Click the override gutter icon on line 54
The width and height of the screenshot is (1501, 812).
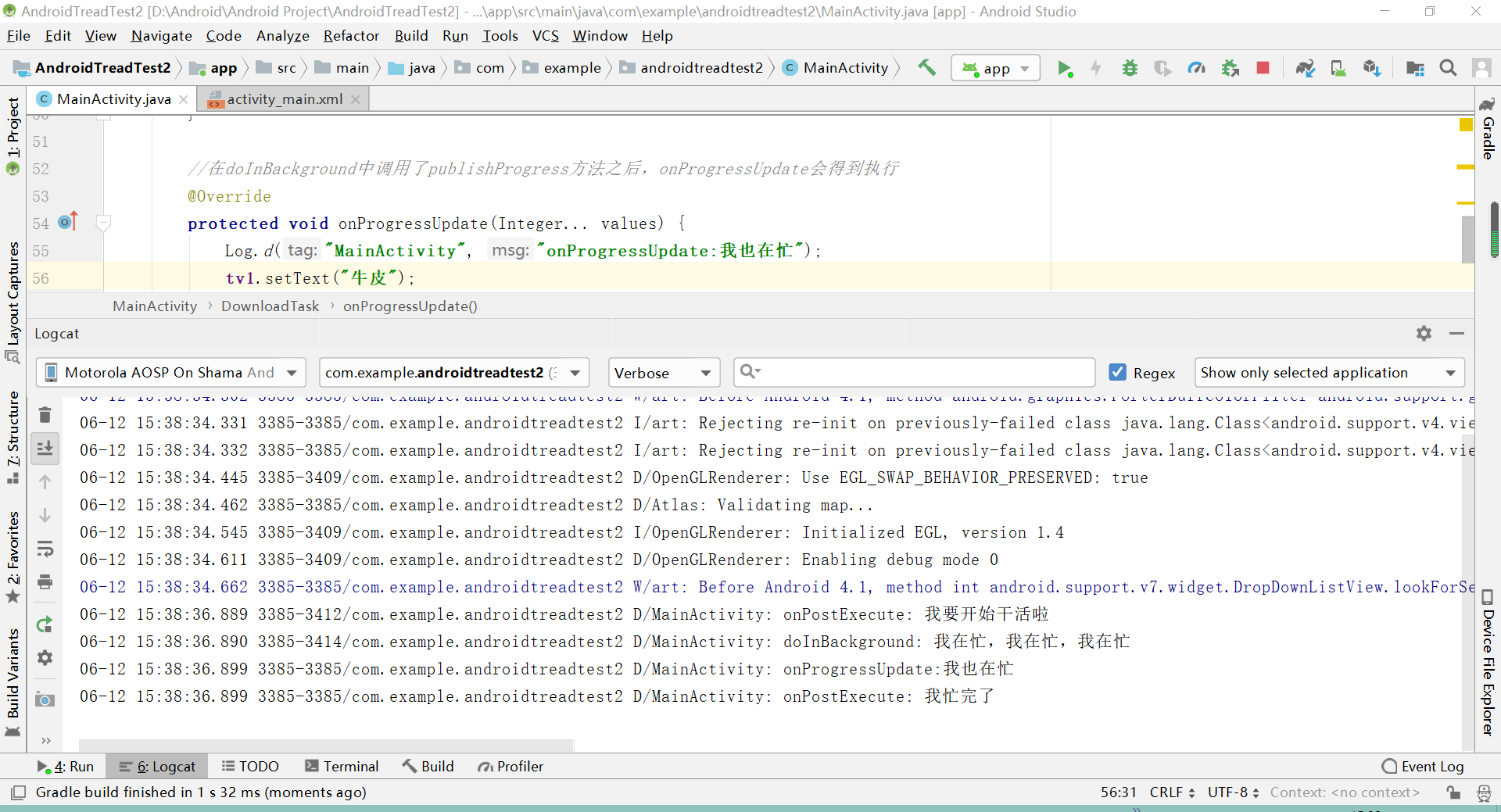(68, 222)
